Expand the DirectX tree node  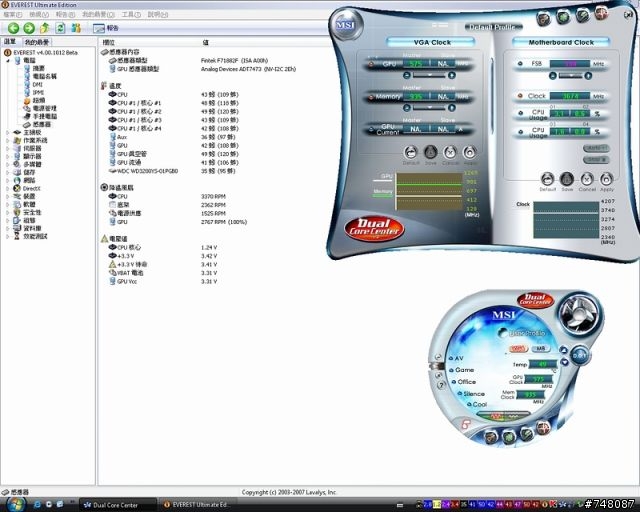point(7,189)
